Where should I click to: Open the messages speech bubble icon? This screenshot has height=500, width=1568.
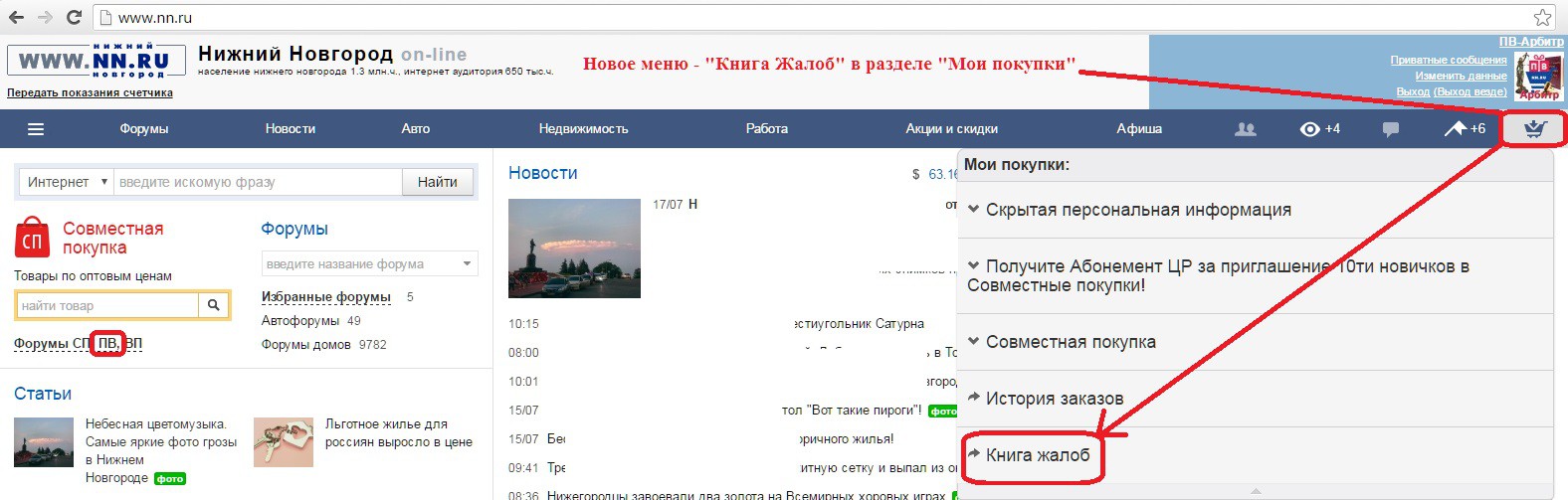tap(1391, 129)
